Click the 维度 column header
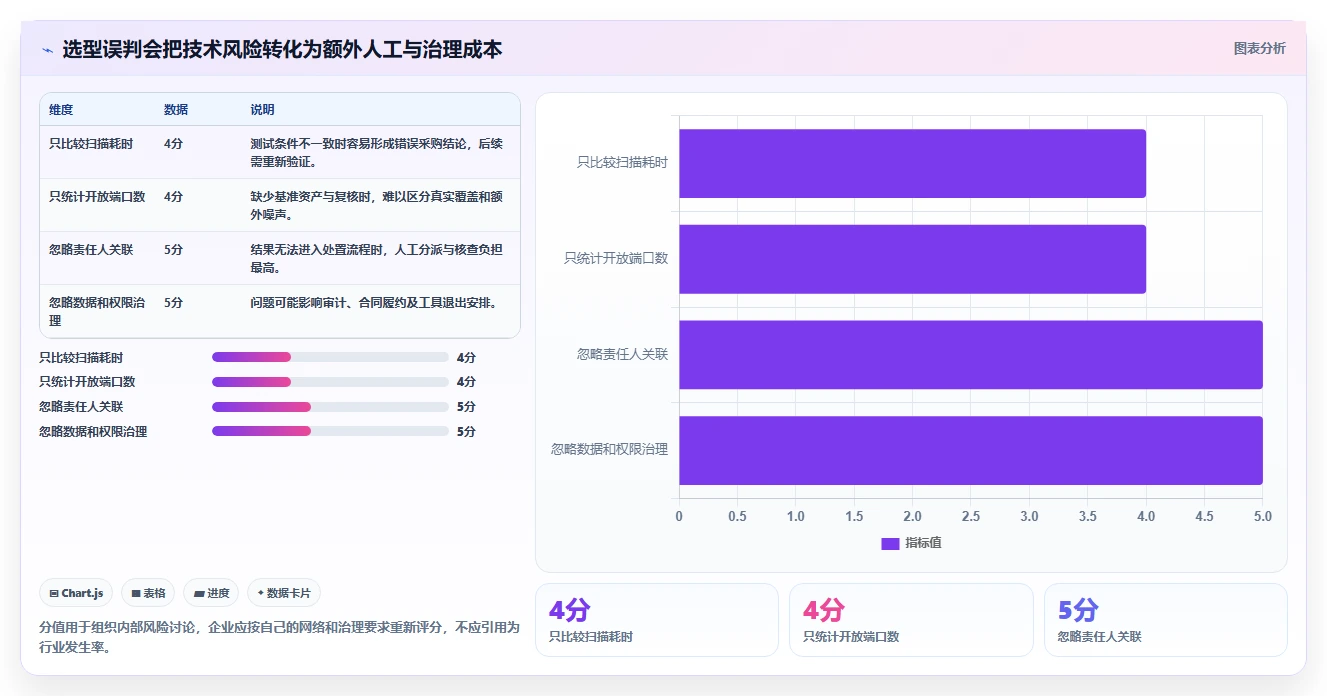This screenshot has width=1327, height=696. pyautogui.click(x=61, y=110)
